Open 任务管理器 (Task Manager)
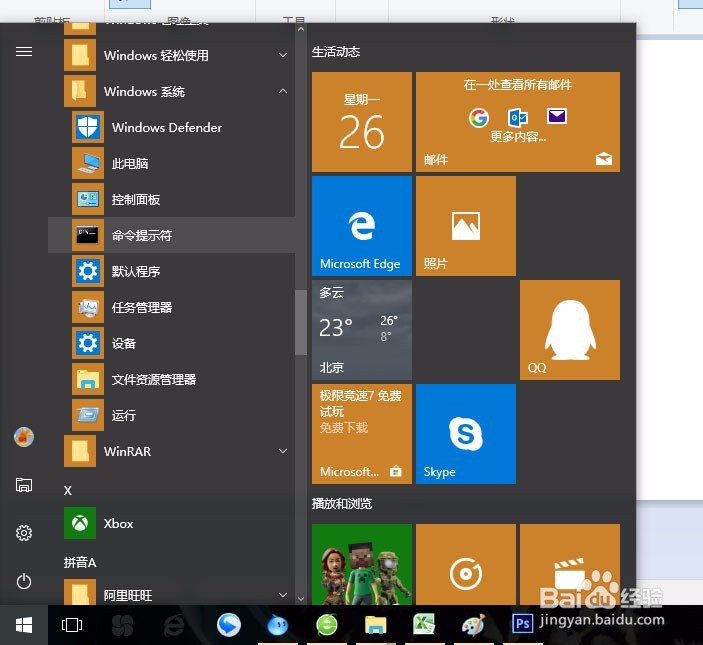This screenshot has height=645, width=703. [171, 307]
